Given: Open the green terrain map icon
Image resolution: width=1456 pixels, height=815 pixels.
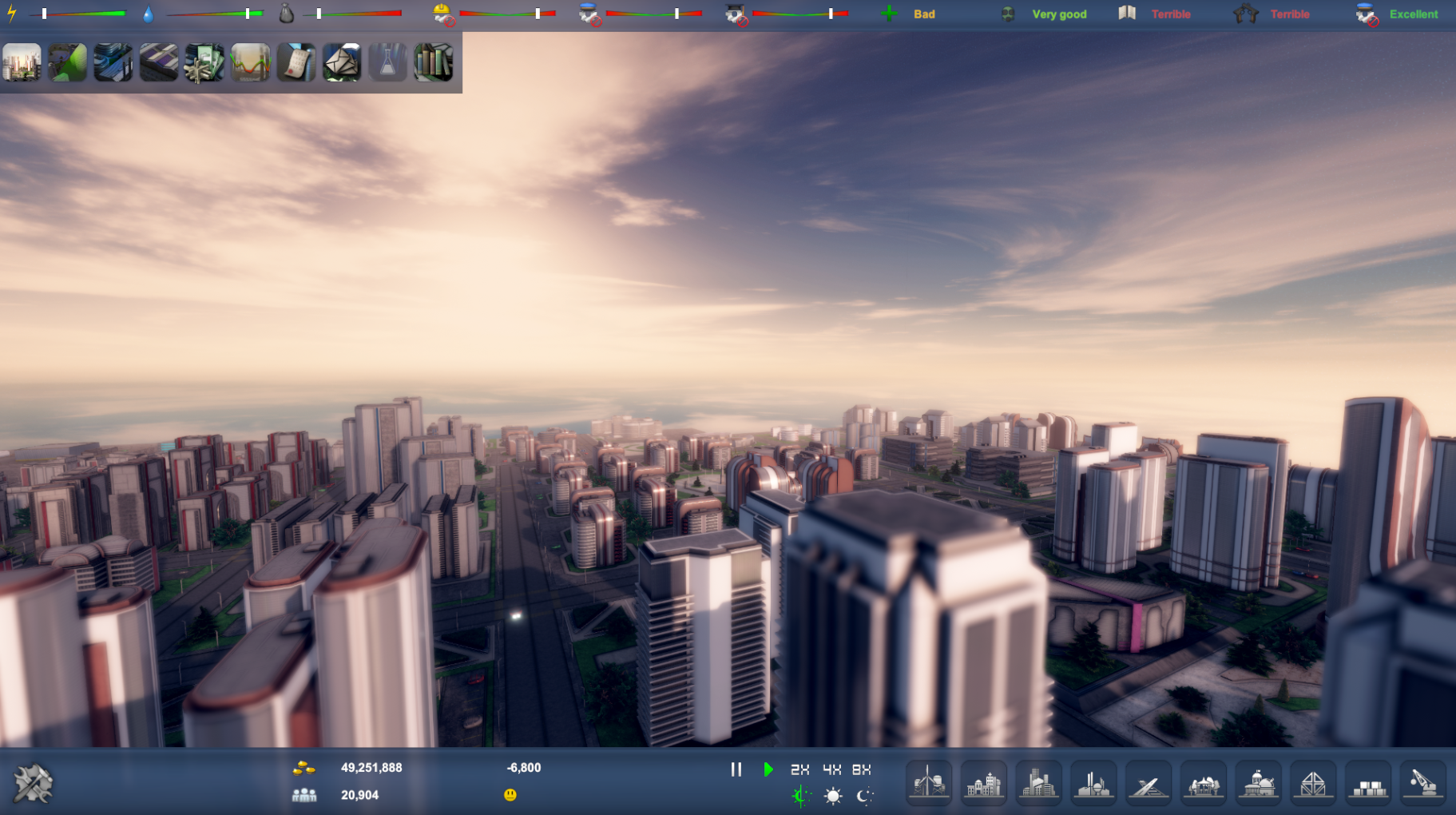Looking at the screenshot, I should pos(67,62).
